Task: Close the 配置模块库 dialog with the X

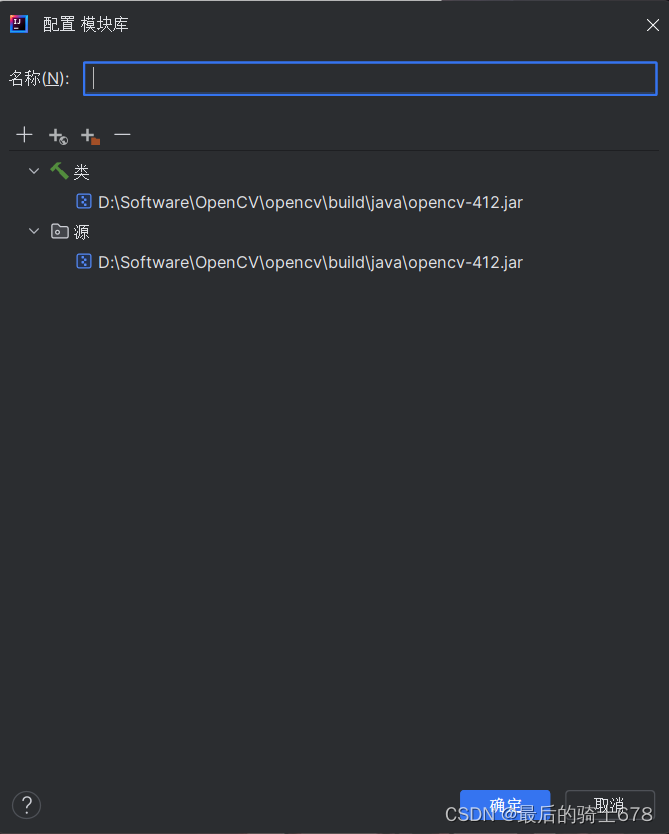Action: (x=652, y=24)
